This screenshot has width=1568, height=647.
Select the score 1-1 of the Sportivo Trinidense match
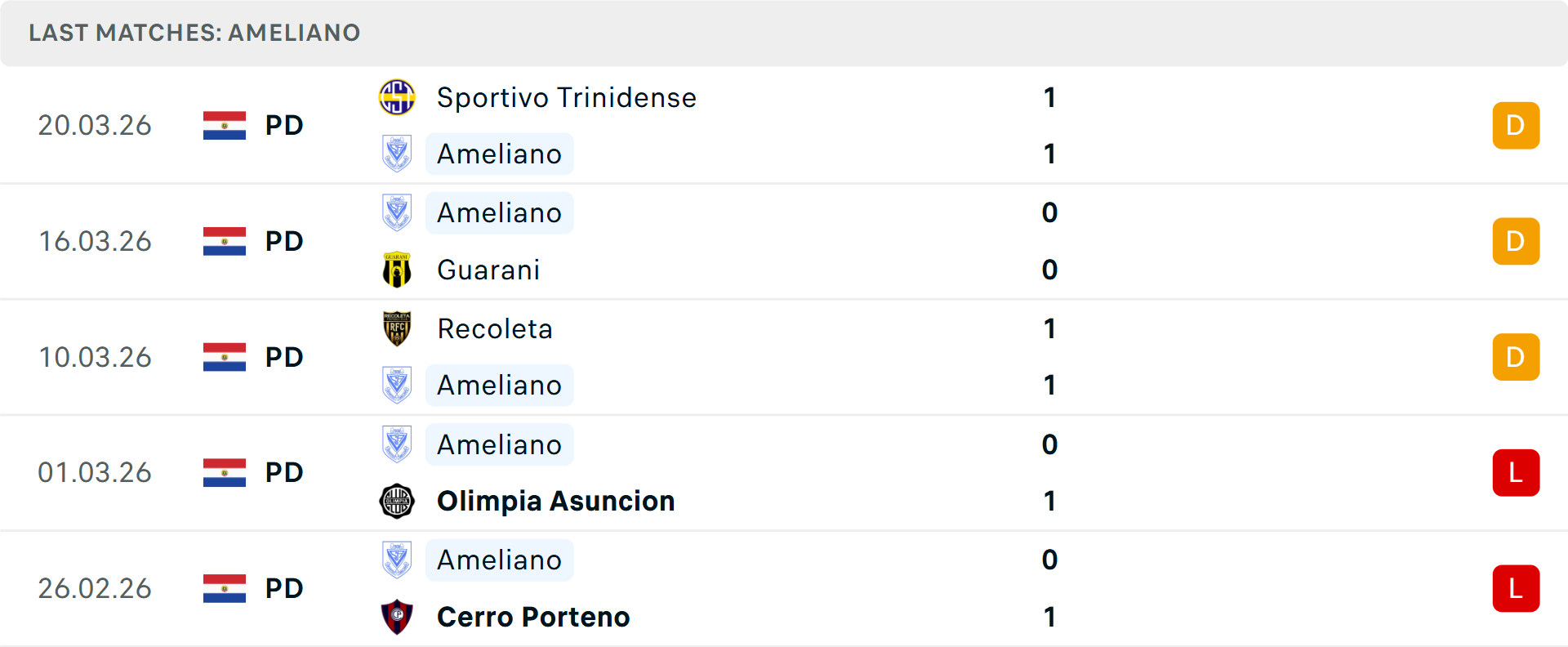click(1049, 125)
